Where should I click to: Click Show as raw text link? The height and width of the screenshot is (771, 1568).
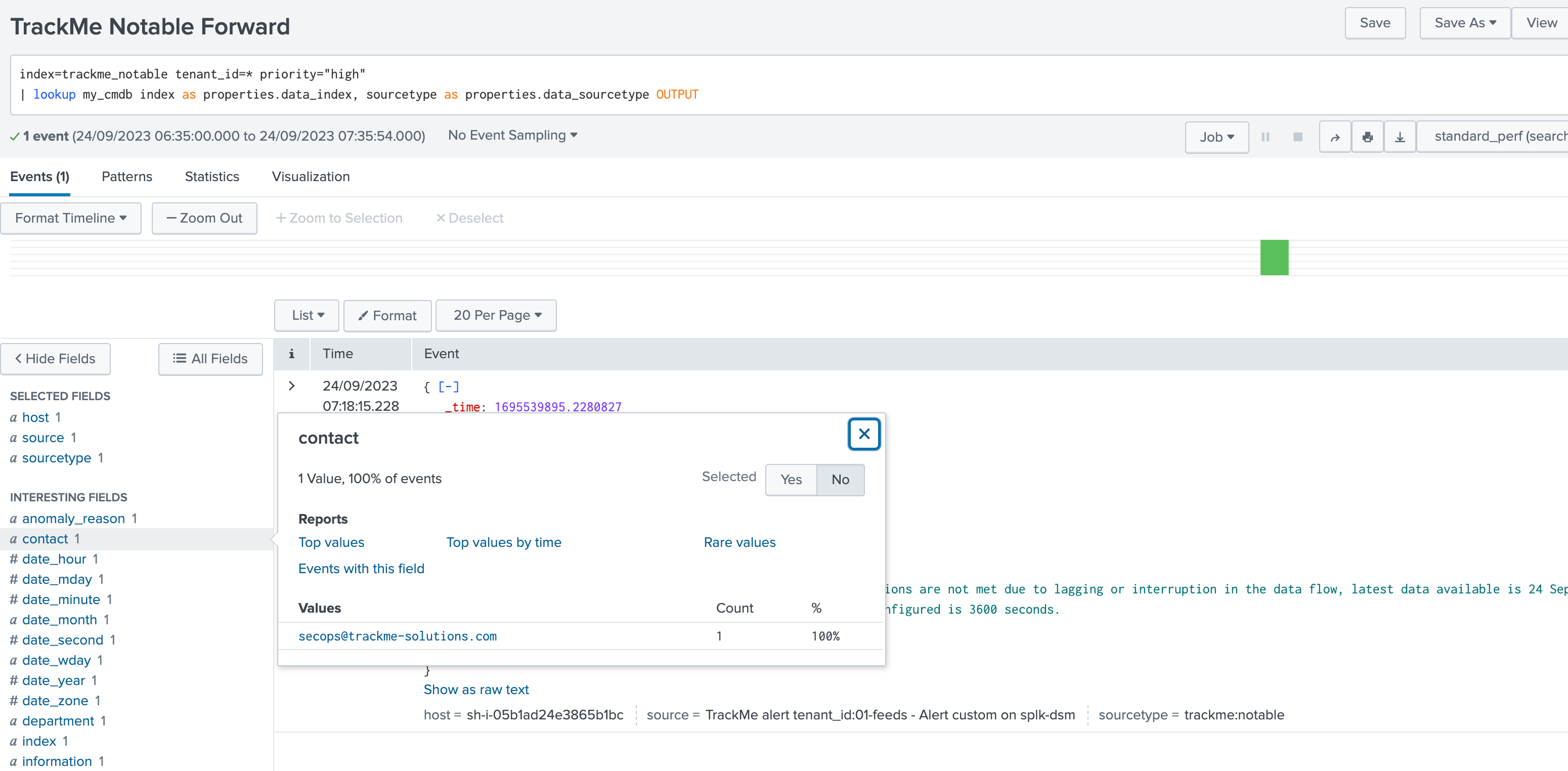476,690
